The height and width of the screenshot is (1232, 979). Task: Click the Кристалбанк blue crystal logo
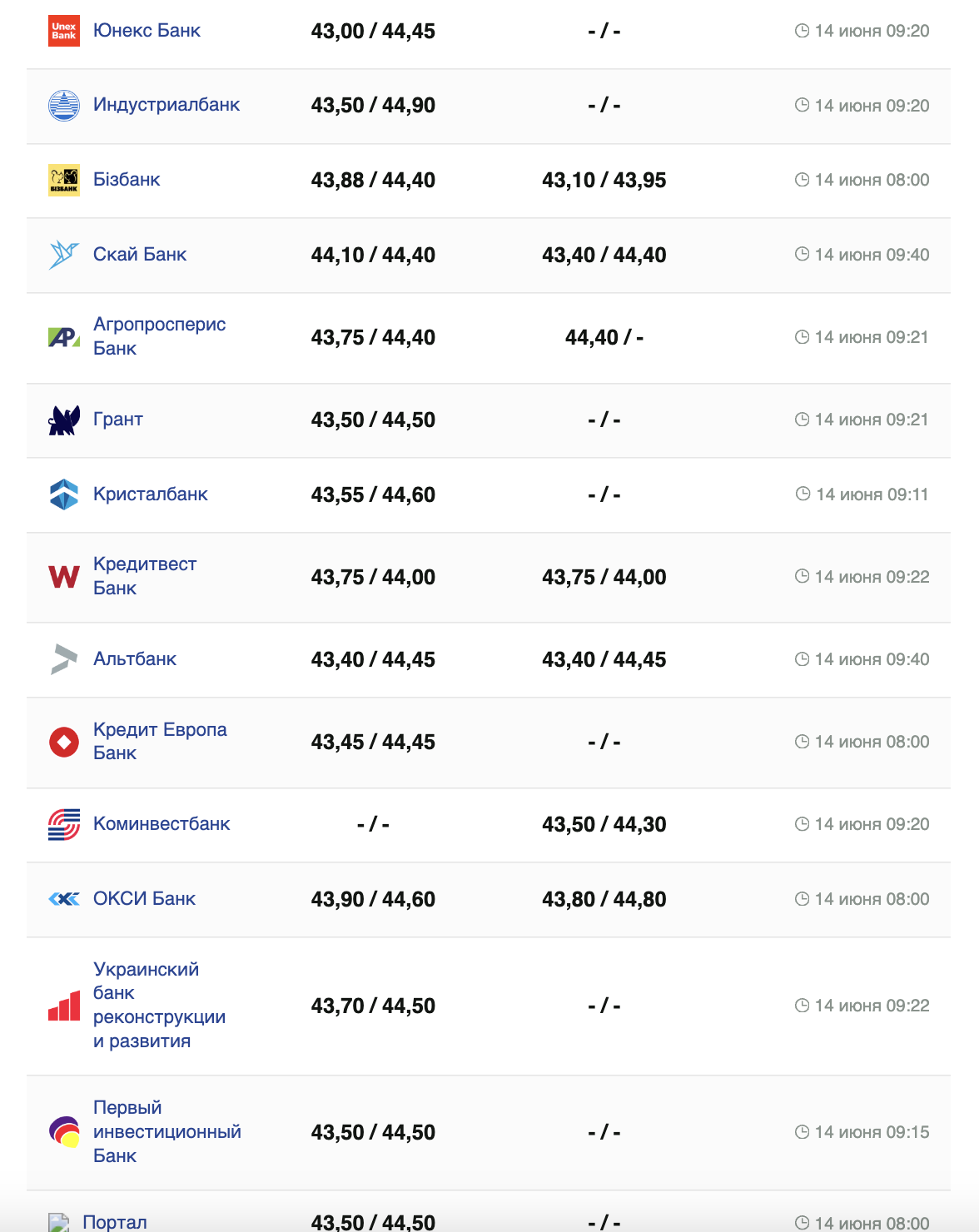64,494
